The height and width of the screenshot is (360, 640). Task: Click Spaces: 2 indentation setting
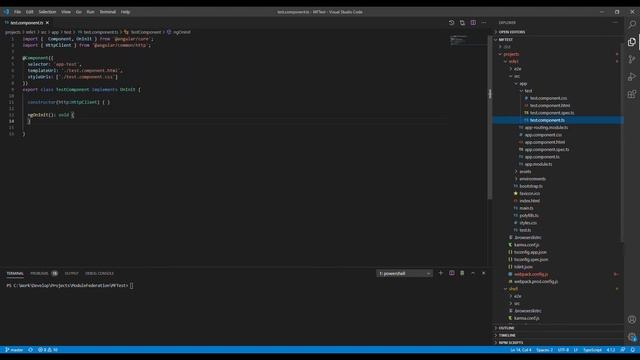(x=544, y=350)
